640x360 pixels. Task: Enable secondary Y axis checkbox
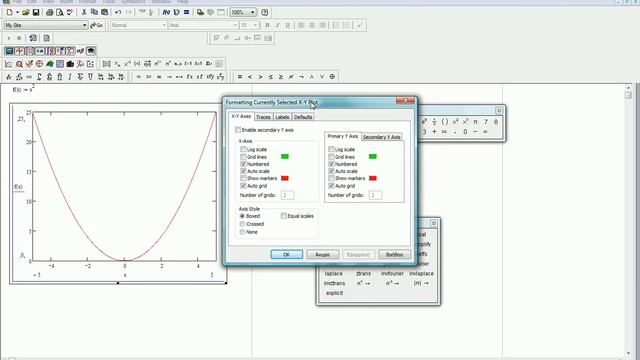tap(238, 130)
